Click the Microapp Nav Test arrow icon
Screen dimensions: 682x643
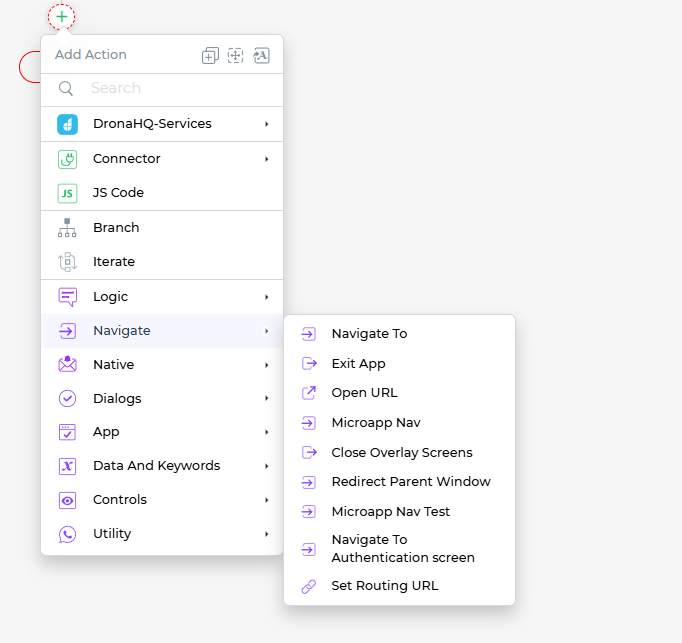(309, 512)
